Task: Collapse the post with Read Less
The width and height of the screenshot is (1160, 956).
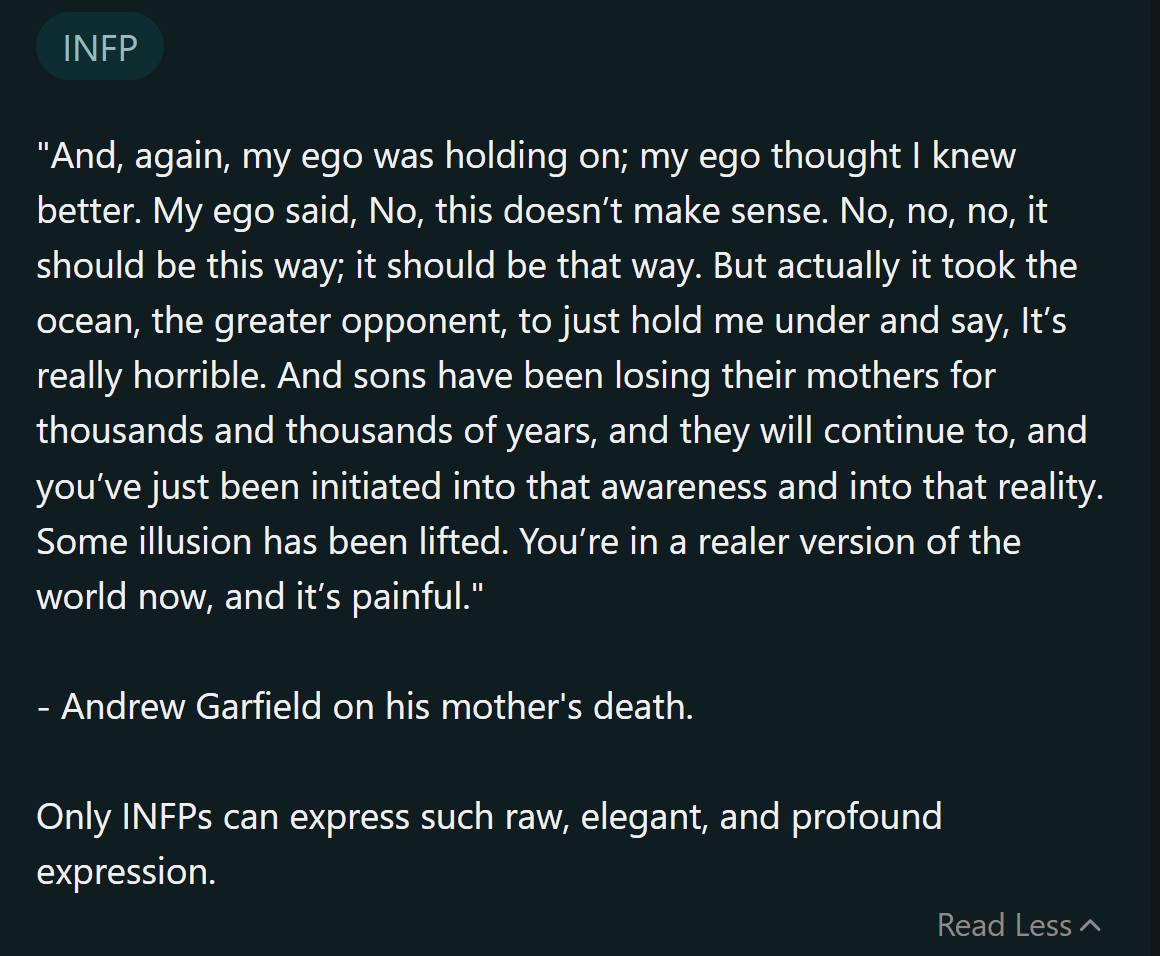Action: coord(1018,925)
